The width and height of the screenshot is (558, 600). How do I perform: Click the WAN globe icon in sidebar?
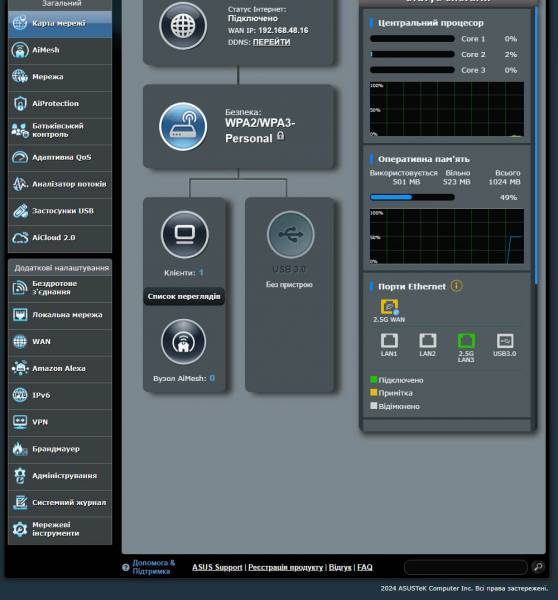(20, 341)
